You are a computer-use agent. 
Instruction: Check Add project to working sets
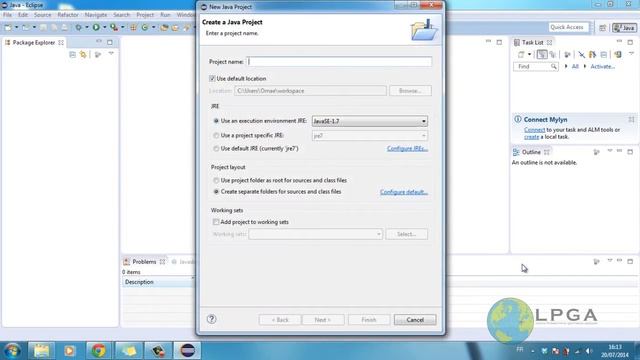point(216,222)
